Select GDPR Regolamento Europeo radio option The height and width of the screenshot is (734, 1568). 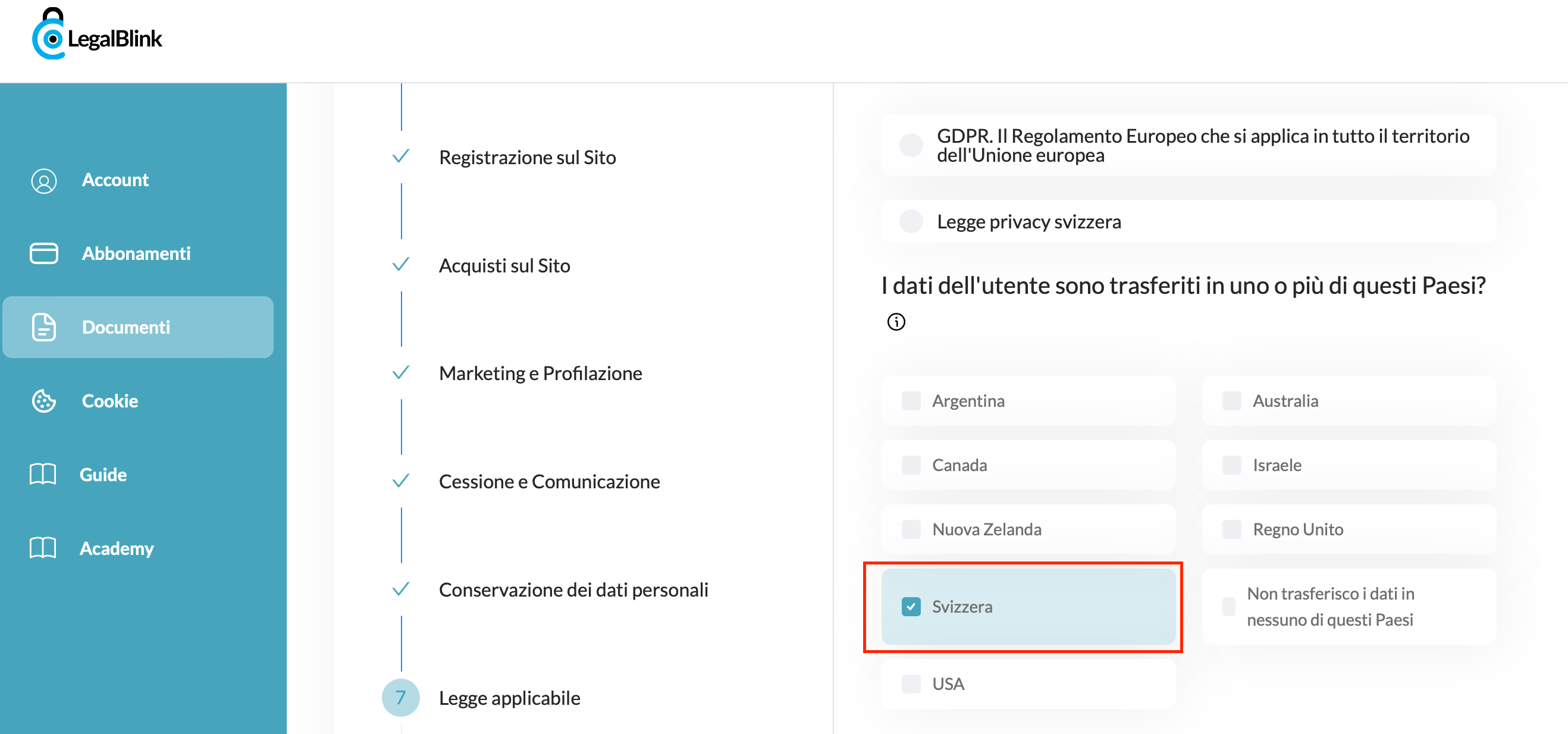pyautogui.click(x=911, y=146)
